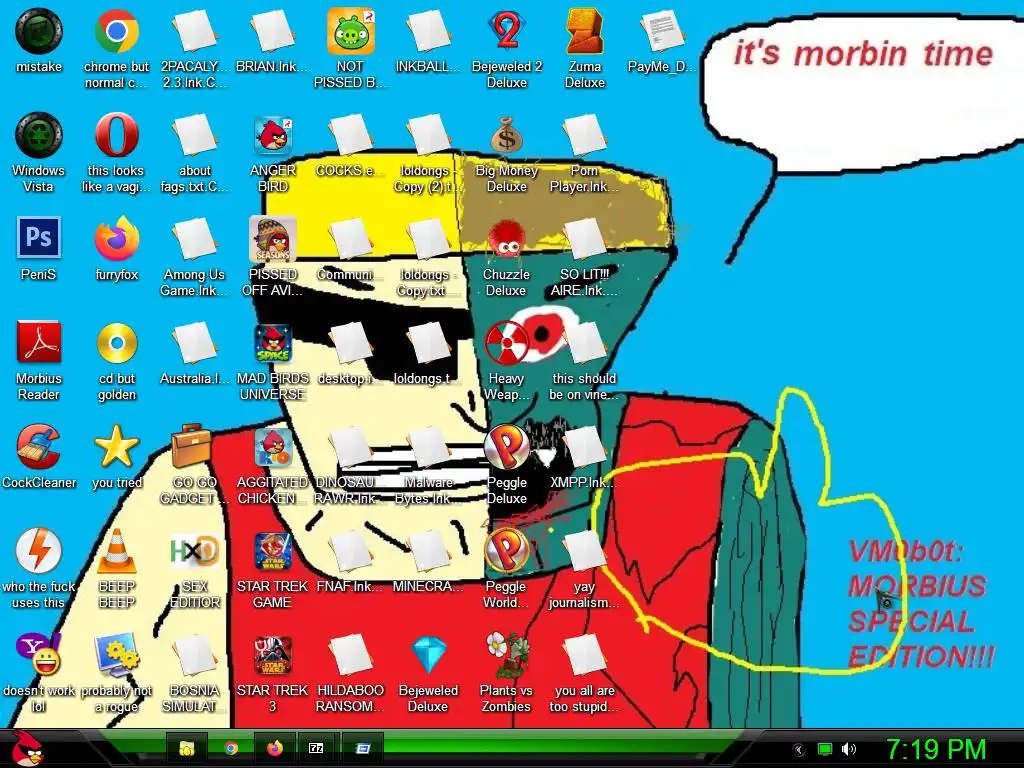
Task: Select the 'you all are too stupid...' file
Action: 584,654
